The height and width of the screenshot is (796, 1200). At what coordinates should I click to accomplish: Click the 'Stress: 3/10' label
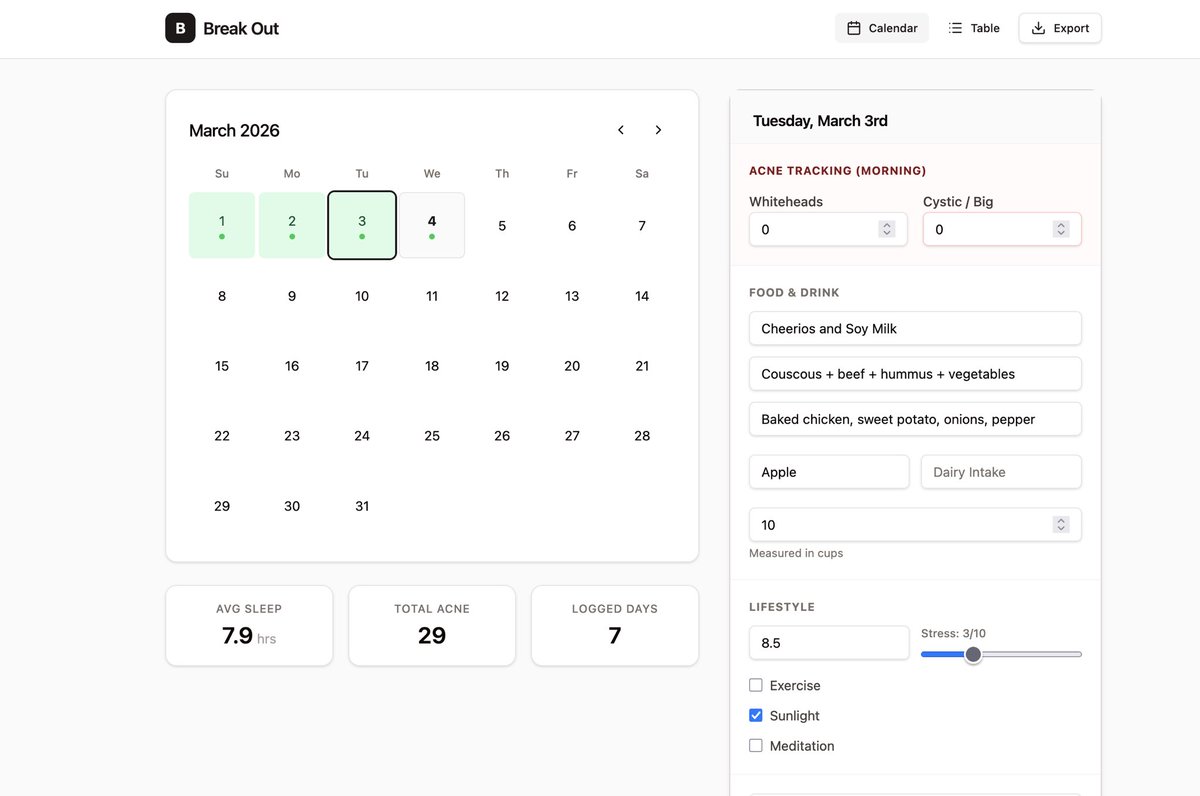(x=953, y=633)
